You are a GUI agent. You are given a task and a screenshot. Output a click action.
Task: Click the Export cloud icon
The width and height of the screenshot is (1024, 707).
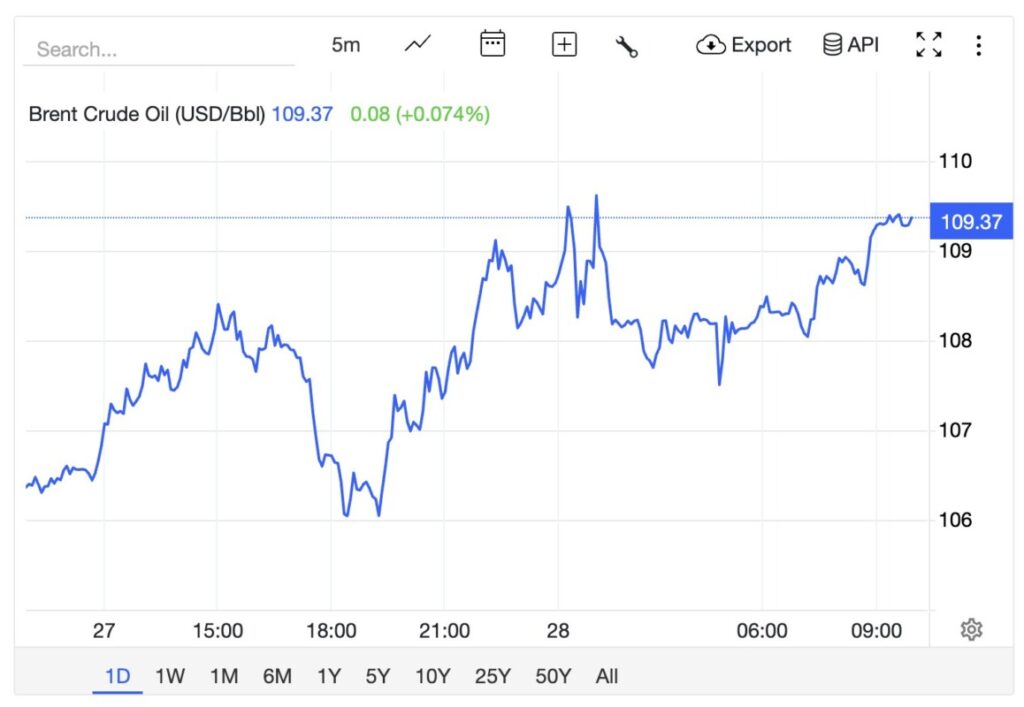tap(711, 44)
